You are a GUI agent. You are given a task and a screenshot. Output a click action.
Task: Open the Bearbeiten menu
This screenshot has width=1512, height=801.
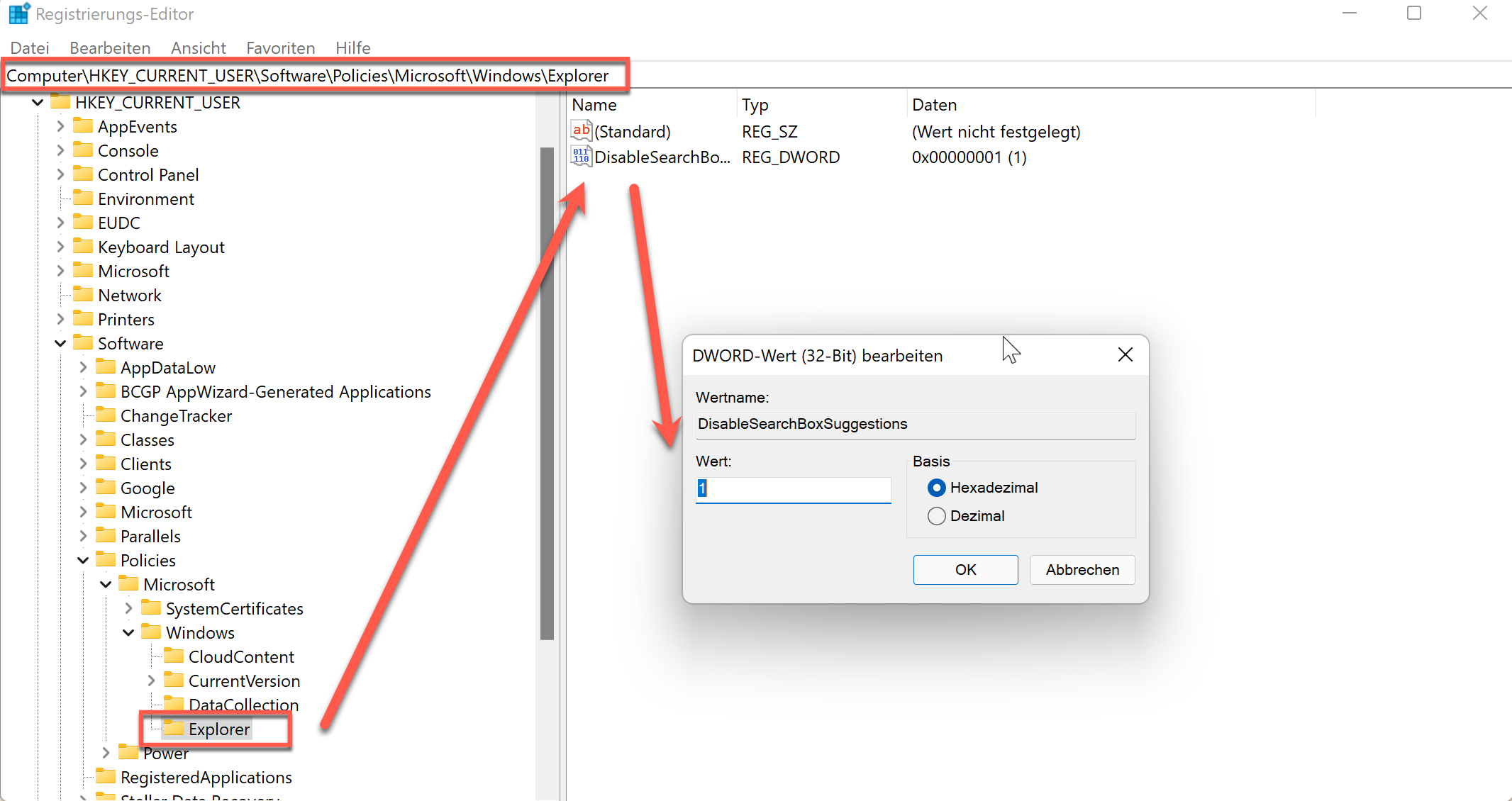[110, 47]
